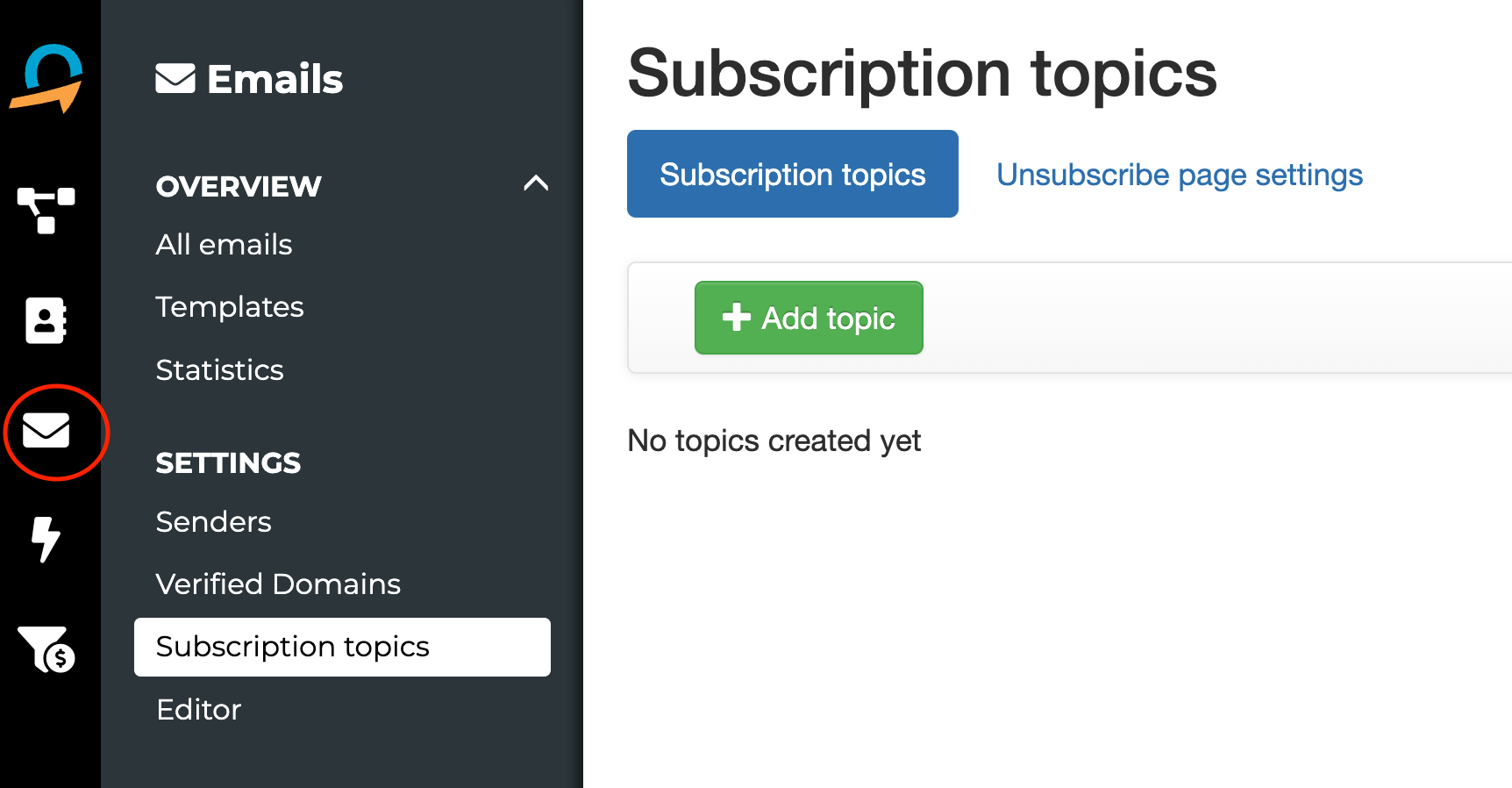Open Statistics under Overview
The height and width of the screenshot is (788, 1512).
pos(219,369)
